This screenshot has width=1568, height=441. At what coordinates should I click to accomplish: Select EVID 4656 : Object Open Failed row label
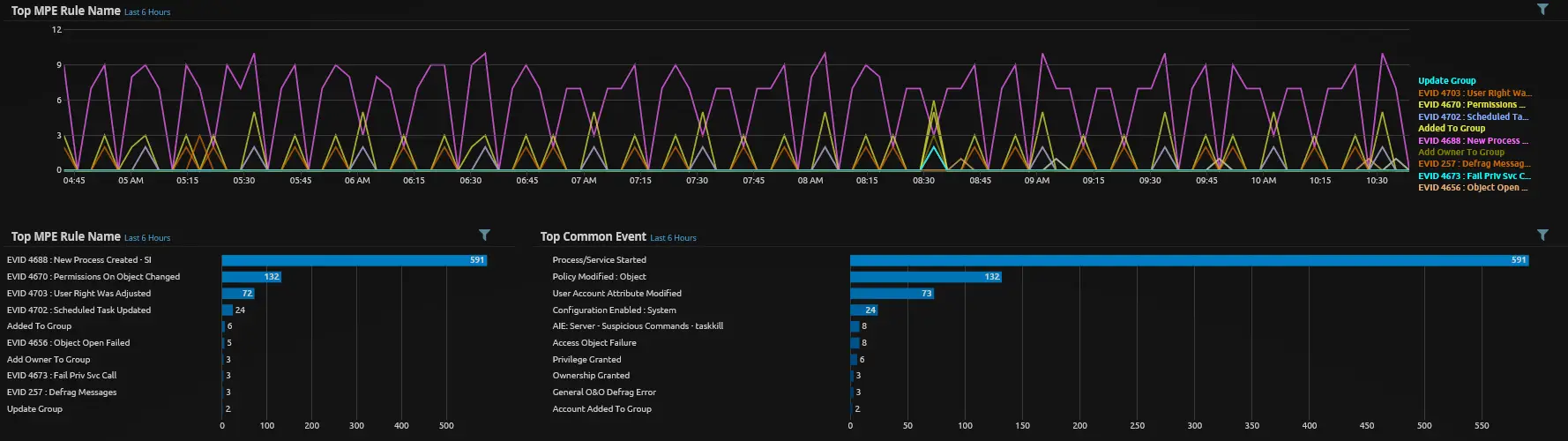click(x=68, y=343)
